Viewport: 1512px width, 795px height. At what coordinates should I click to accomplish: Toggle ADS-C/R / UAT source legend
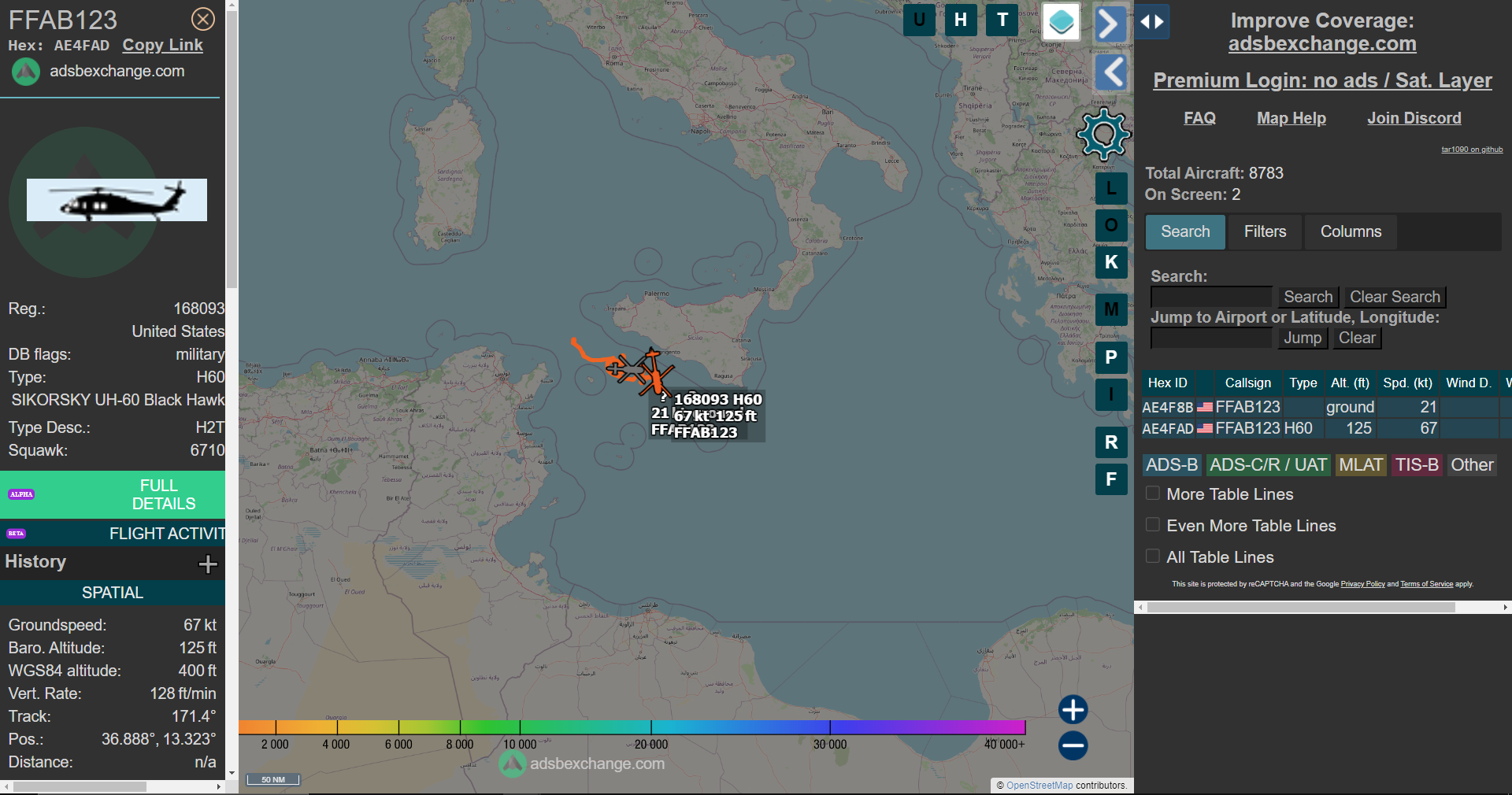pos(1268,465)
